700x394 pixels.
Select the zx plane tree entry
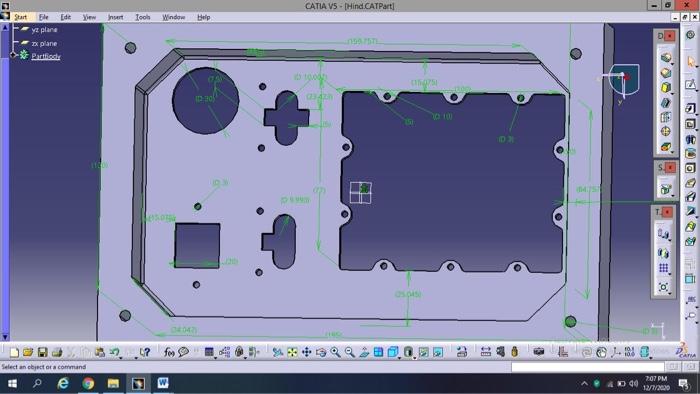pyautogui.click(x=44, y=43)
